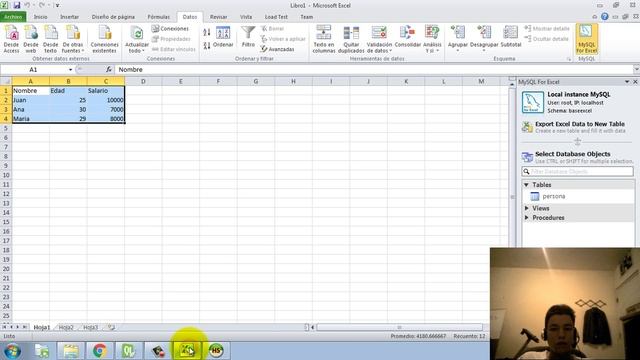The height and width of the screenshot is (360, 640).
Task: Open MySQL For Excel pane options arrow
Action: point(627,82)
